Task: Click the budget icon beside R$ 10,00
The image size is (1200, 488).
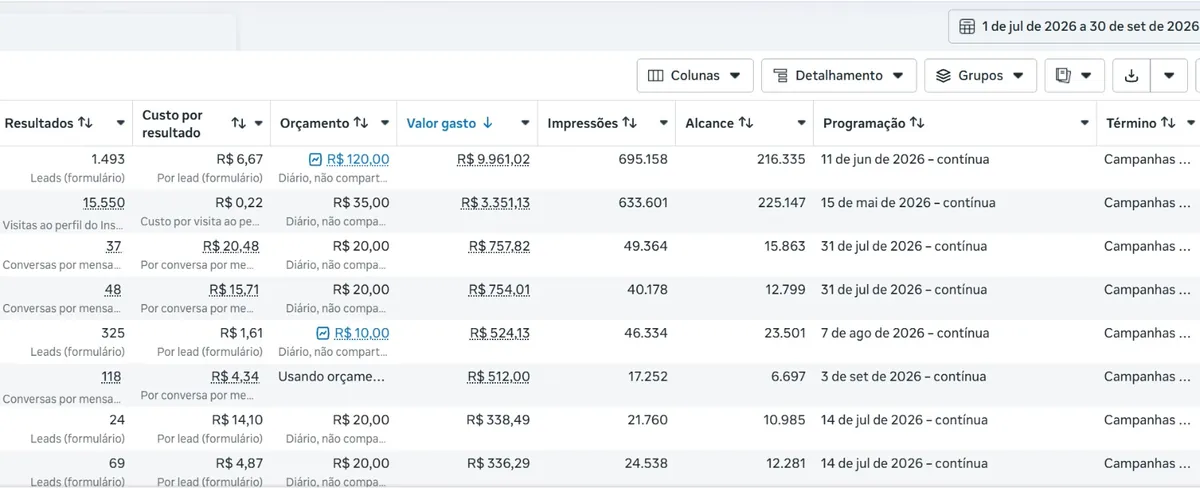Action: (323, 333)
